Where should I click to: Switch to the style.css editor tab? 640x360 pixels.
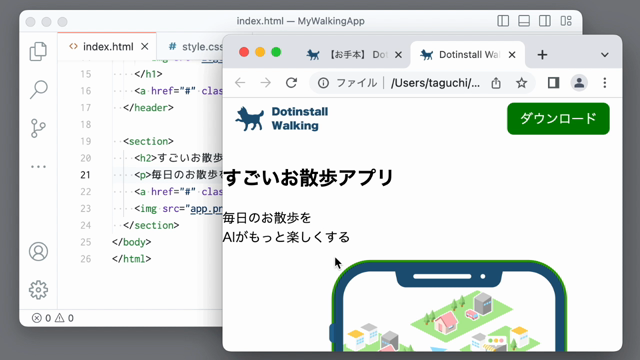point(196,47)
